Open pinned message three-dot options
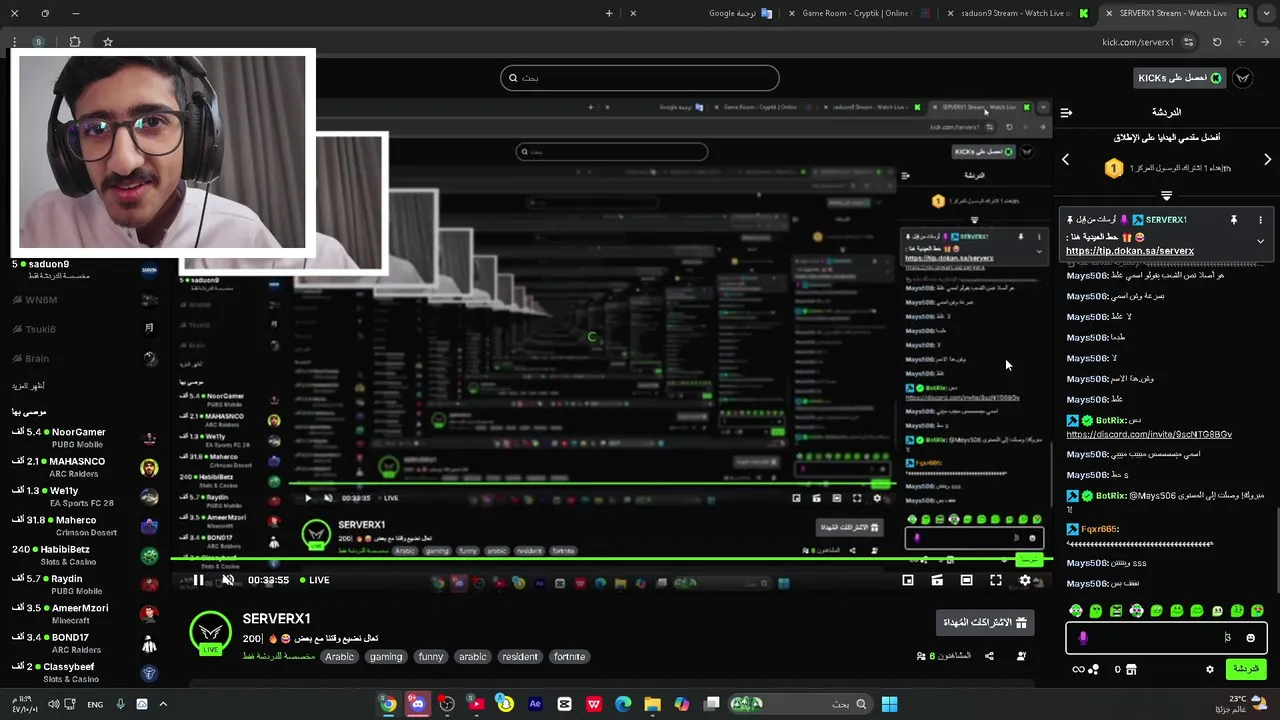 [x=1260, y=220]
